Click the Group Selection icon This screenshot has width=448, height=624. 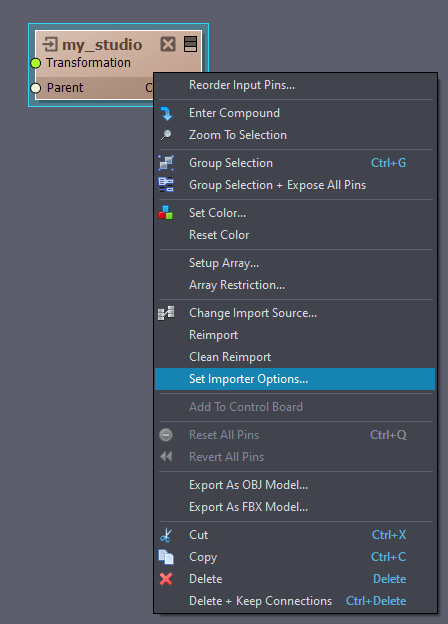pyautogui.click(x=166, y=163)
